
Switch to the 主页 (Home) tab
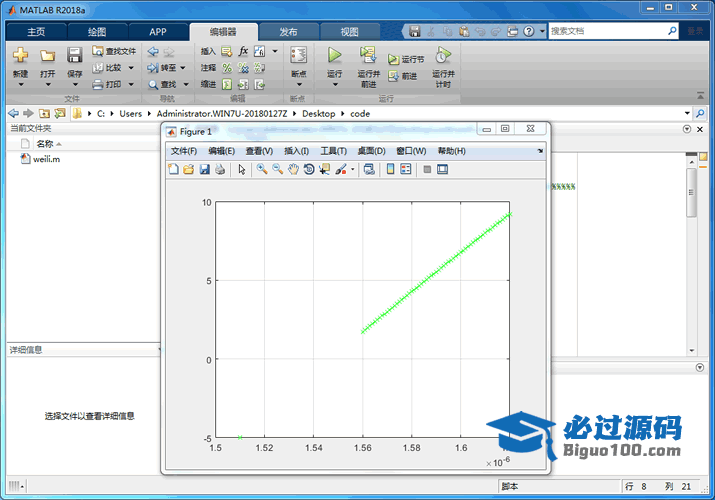(x=36, y=32)
